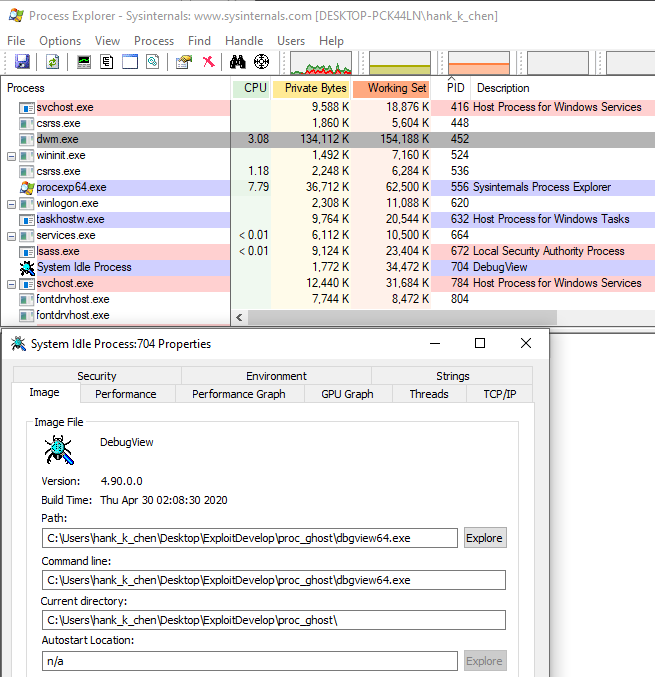Click the commit history mini graph
Screen dimensions: 655x677
400,63
